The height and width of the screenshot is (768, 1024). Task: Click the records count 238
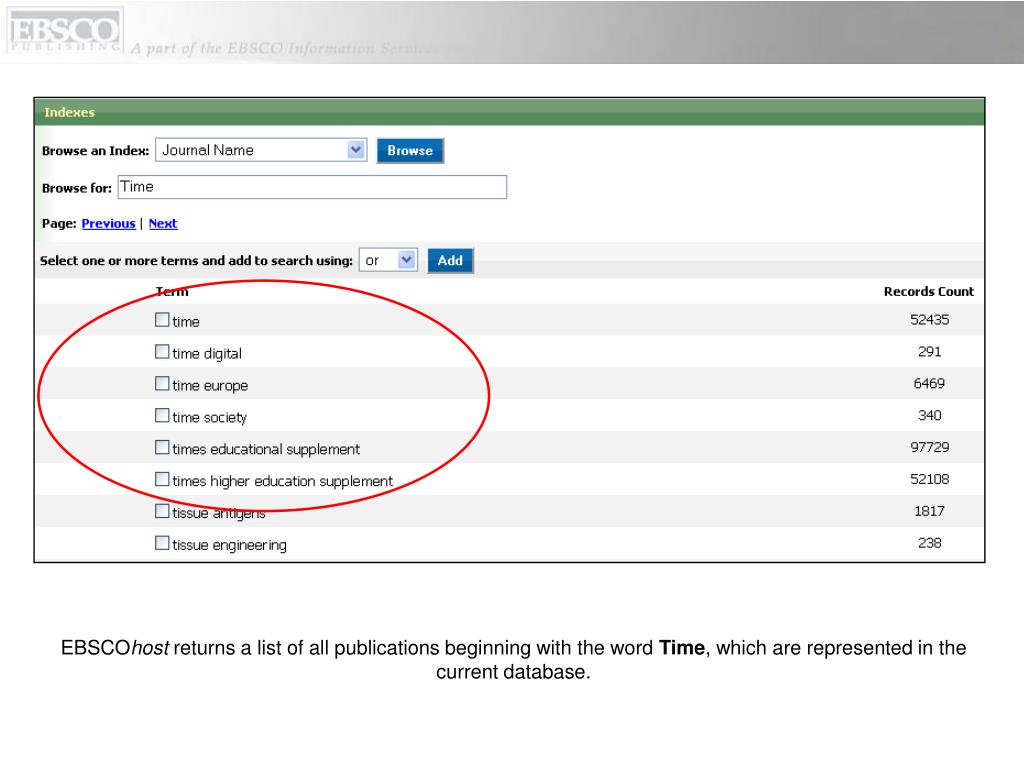coord(929,543)
